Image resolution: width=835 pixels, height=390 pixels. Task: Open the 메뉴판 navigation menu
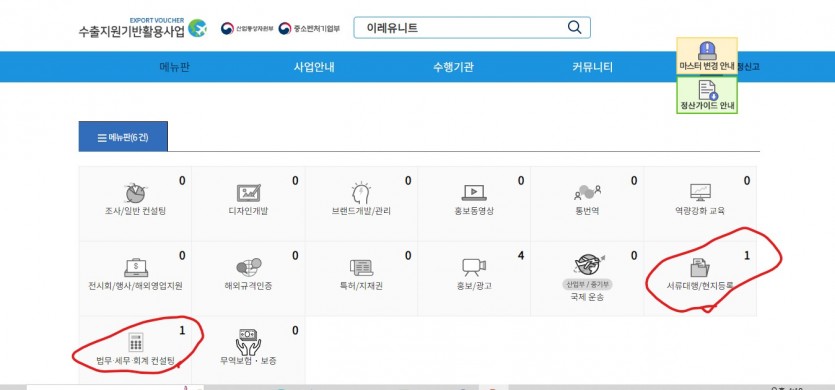point(175,67)
